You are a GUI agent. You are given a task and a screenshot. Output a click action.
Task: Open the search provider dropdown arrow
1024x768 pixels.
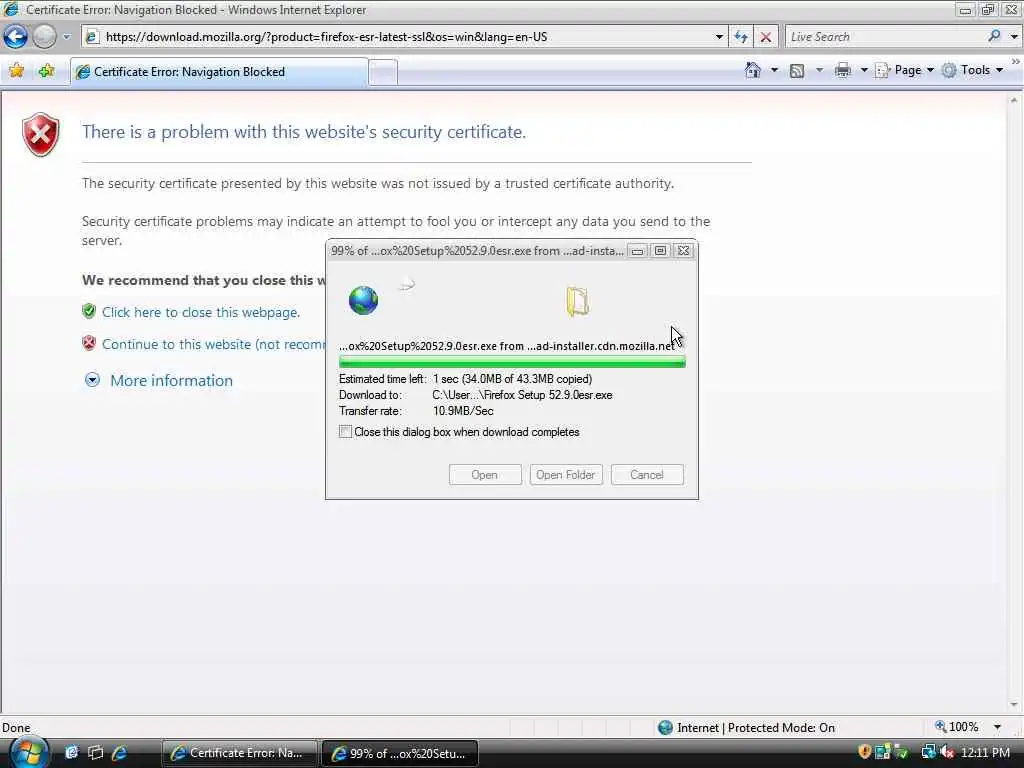[1014, 37]
